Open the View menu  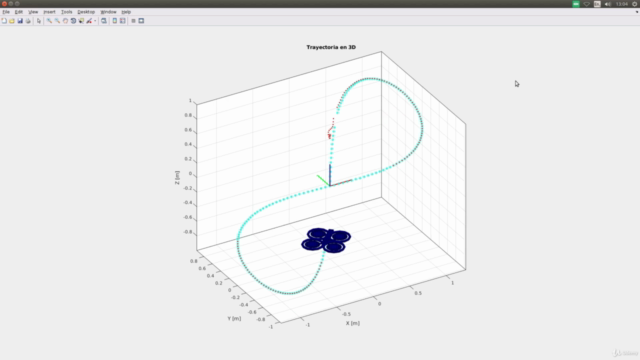pos(33,12)
